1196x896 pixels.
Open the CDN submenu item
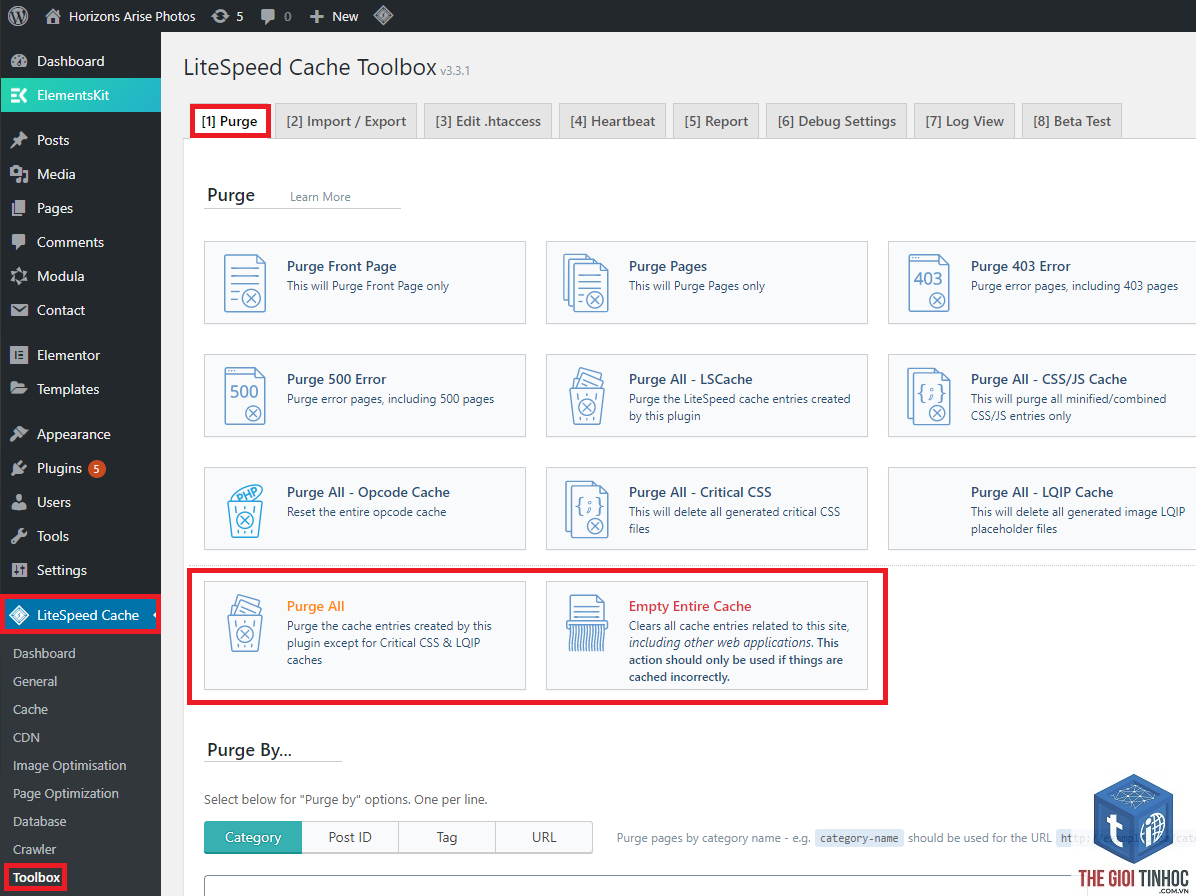tap(26, 737)
